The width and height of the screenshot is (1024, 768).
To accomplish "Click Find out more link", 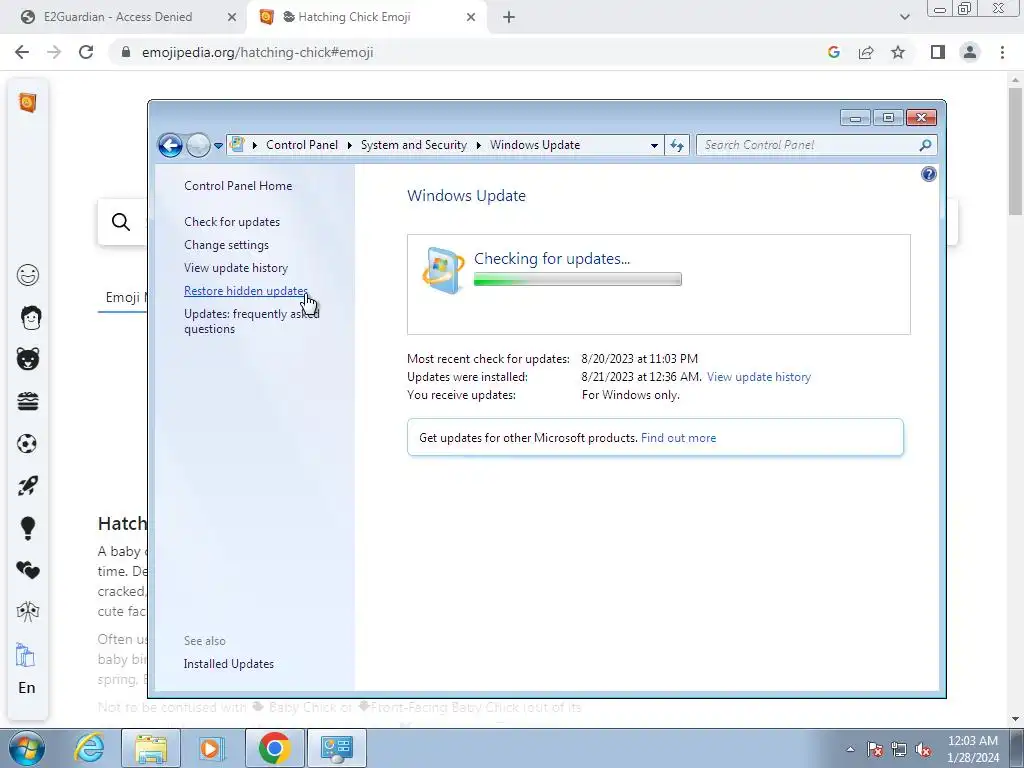I will [678, 438].
